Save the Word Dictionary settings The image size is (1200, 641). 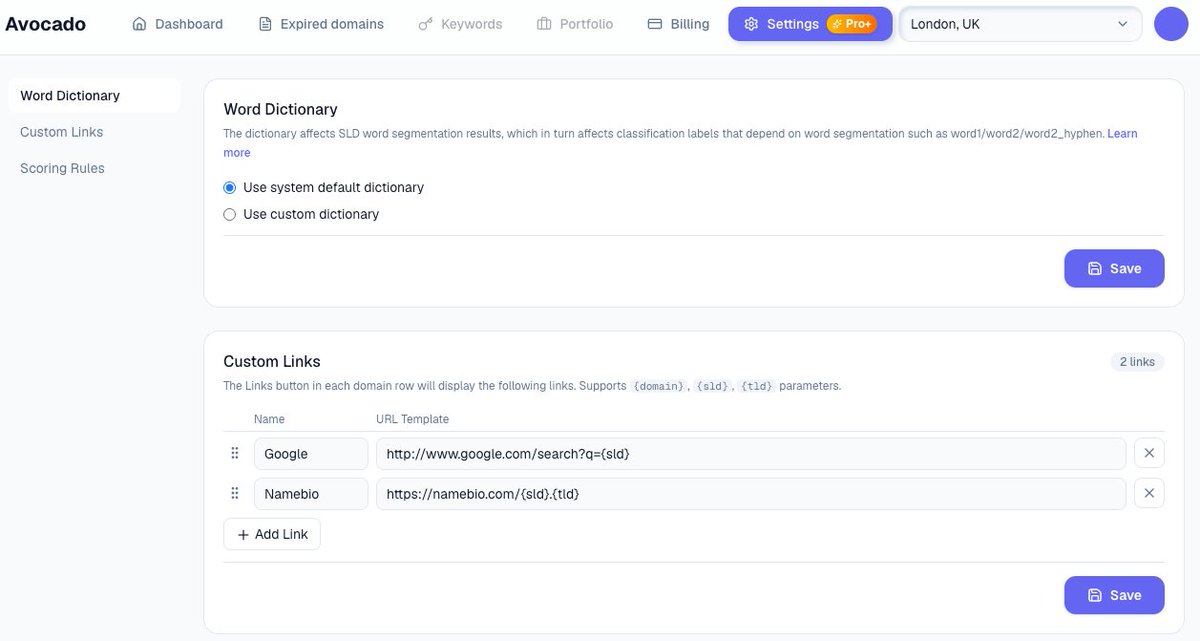(1114, 268)
